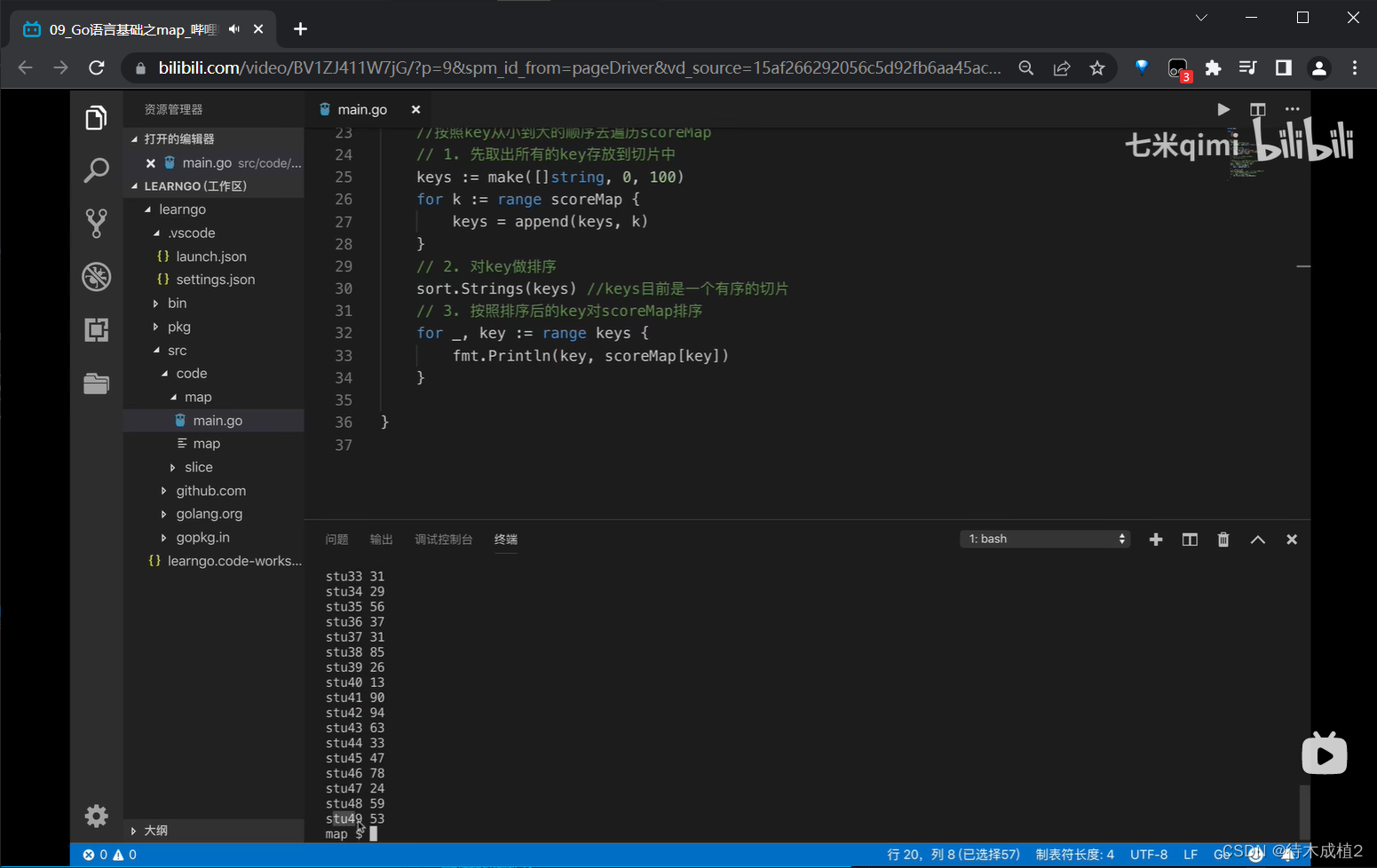The height and width of the screenshot is (868, 1377).
Task: Open the Extensions view icon
Action: point(96,330)
